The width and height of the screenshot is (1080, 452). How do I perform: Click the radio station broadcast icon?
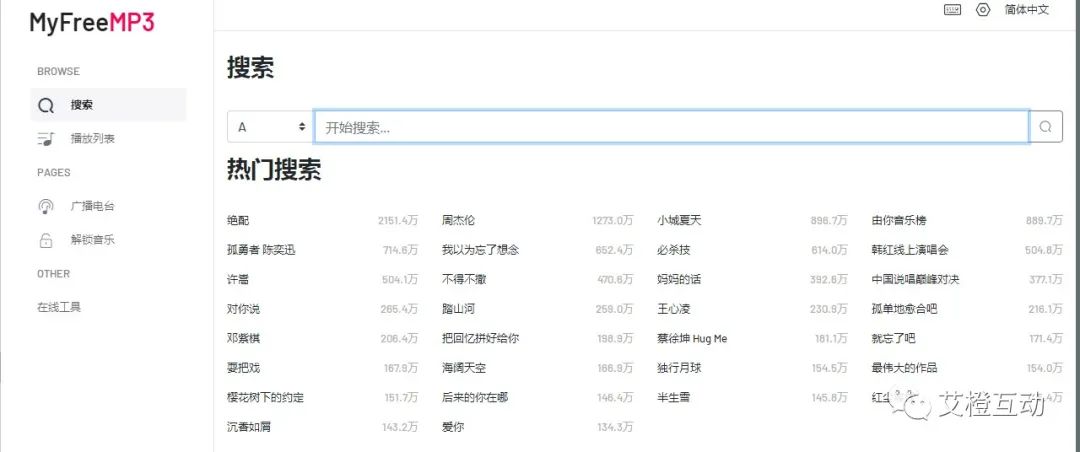point(46,206)
